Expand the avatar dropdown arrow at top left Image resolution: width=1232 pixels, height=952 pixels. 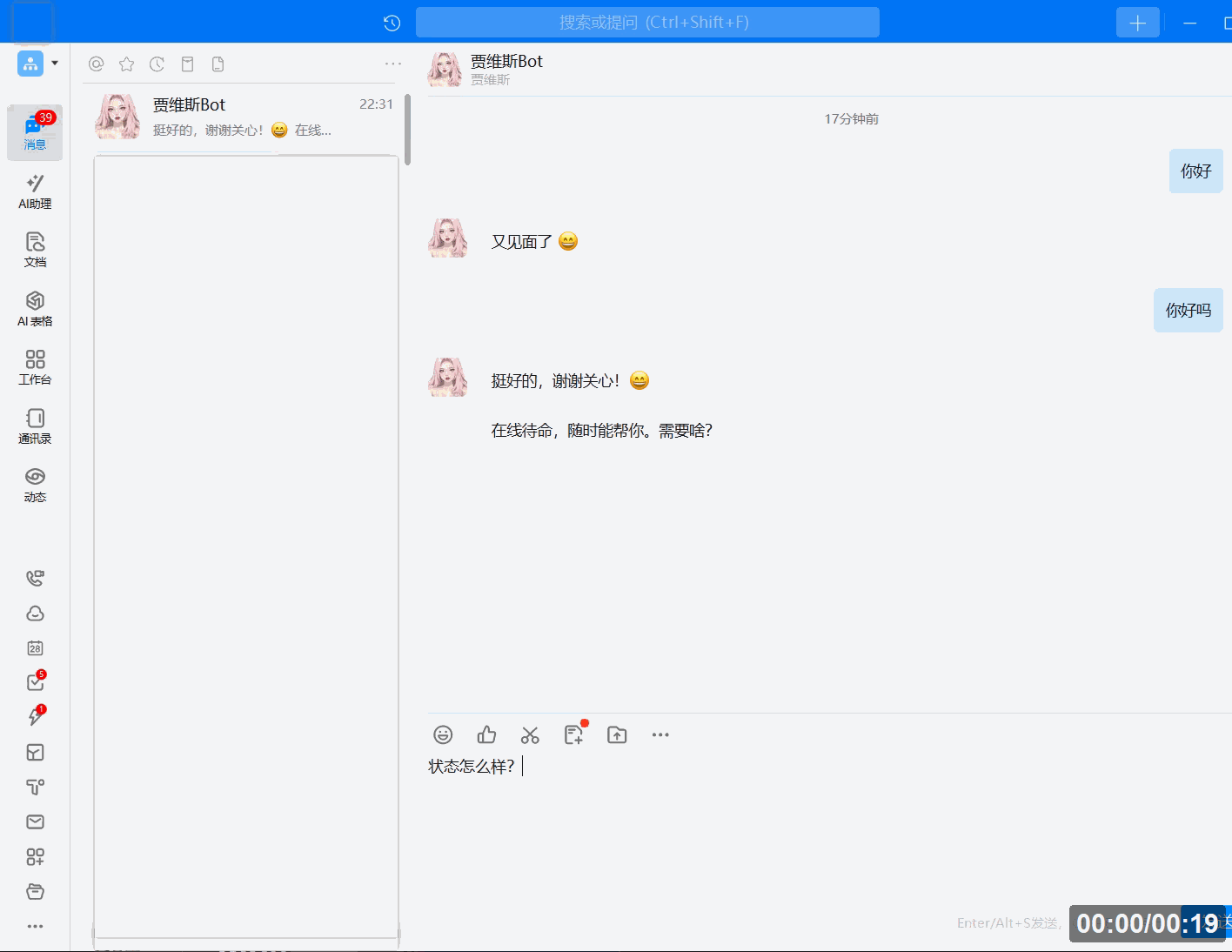tap(54, 64)
